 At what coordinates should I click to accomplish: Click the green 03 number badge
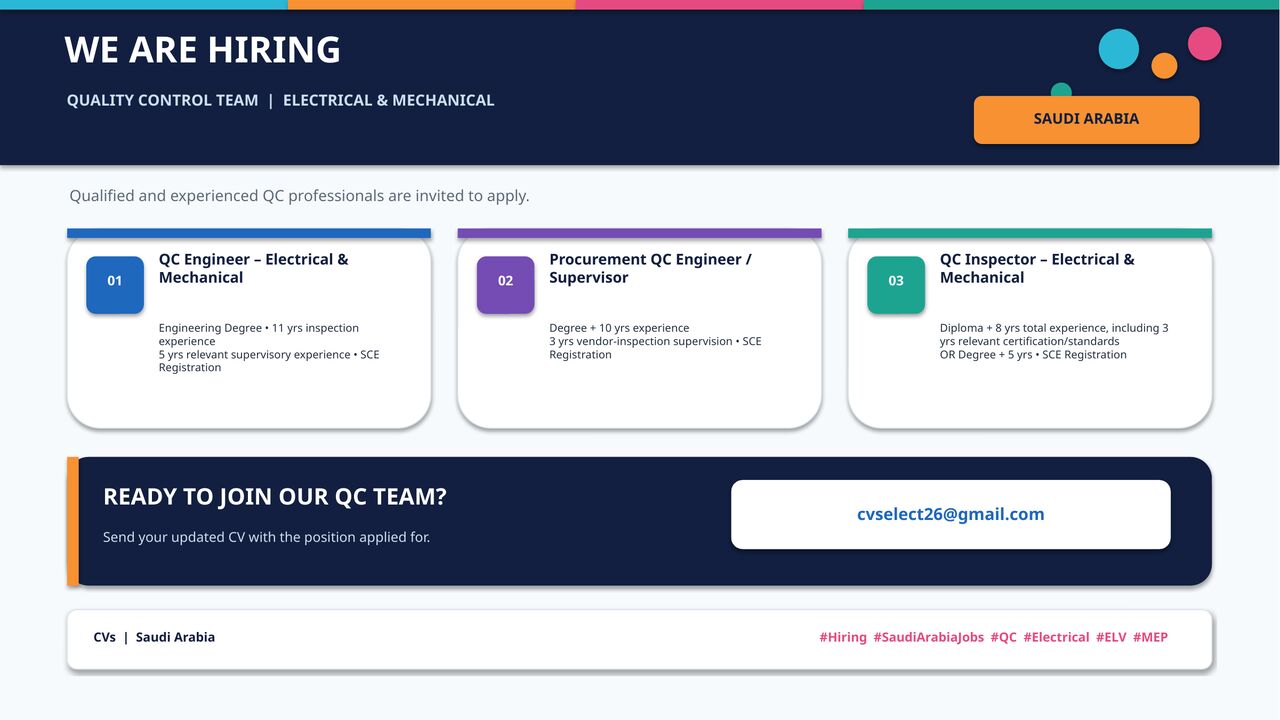pyautogui.click(x=896, y=285)
